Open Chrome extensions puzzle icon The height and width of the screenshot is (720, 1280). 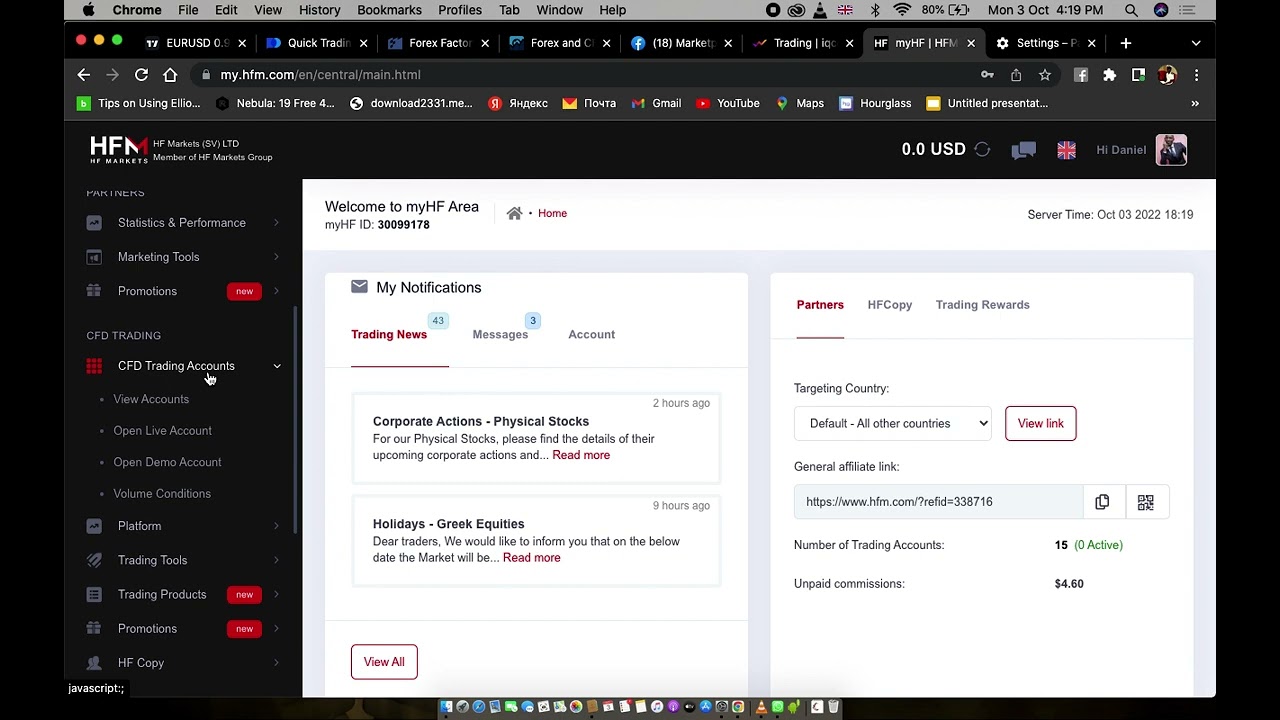pyautogui.click(x=1109, y=75)
